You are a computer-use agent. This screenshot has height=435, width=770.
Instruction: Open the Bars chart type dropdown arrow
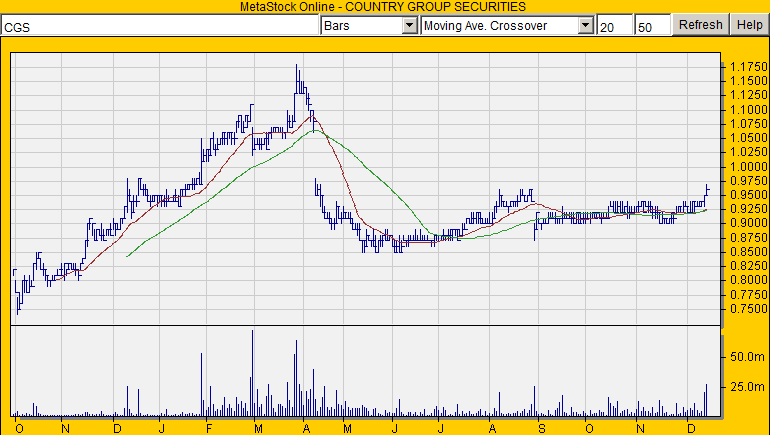click(410, 26)
